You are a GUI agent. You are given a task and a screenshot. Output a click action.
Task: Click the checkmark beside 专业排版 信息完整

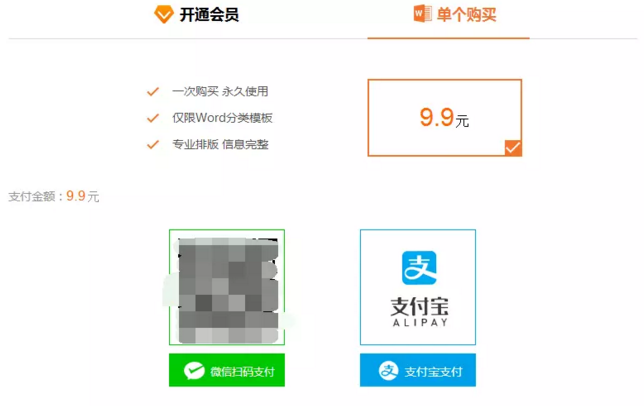point(153,144)
